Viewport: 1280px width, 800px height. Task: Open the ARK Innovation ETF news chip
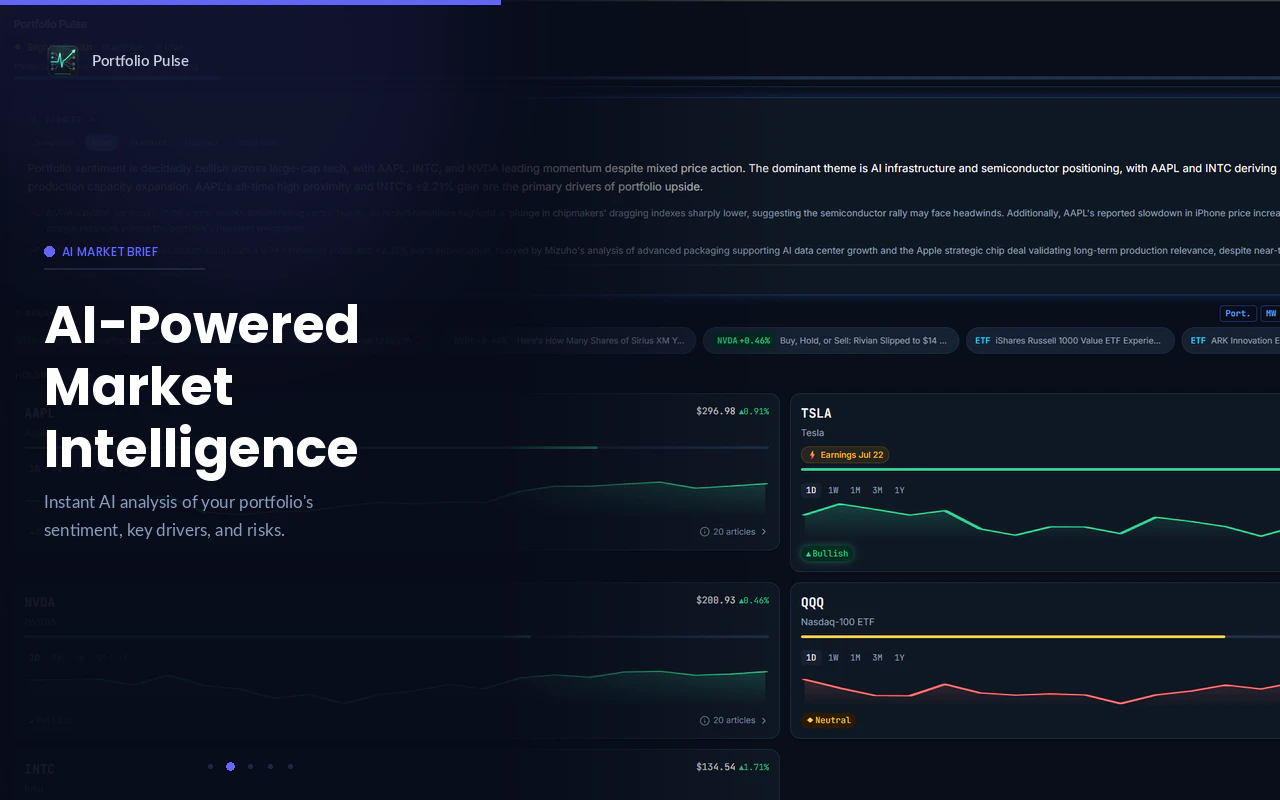coord(1232,341)
